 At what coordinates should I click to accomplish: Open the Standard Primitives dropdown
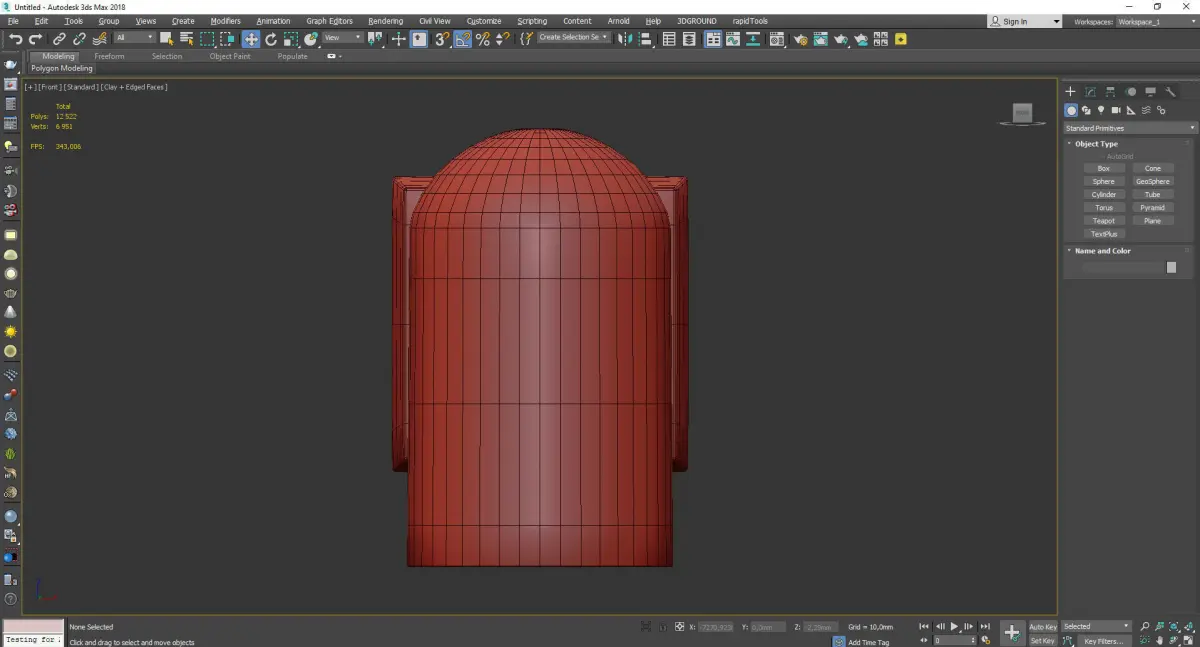1130,128
